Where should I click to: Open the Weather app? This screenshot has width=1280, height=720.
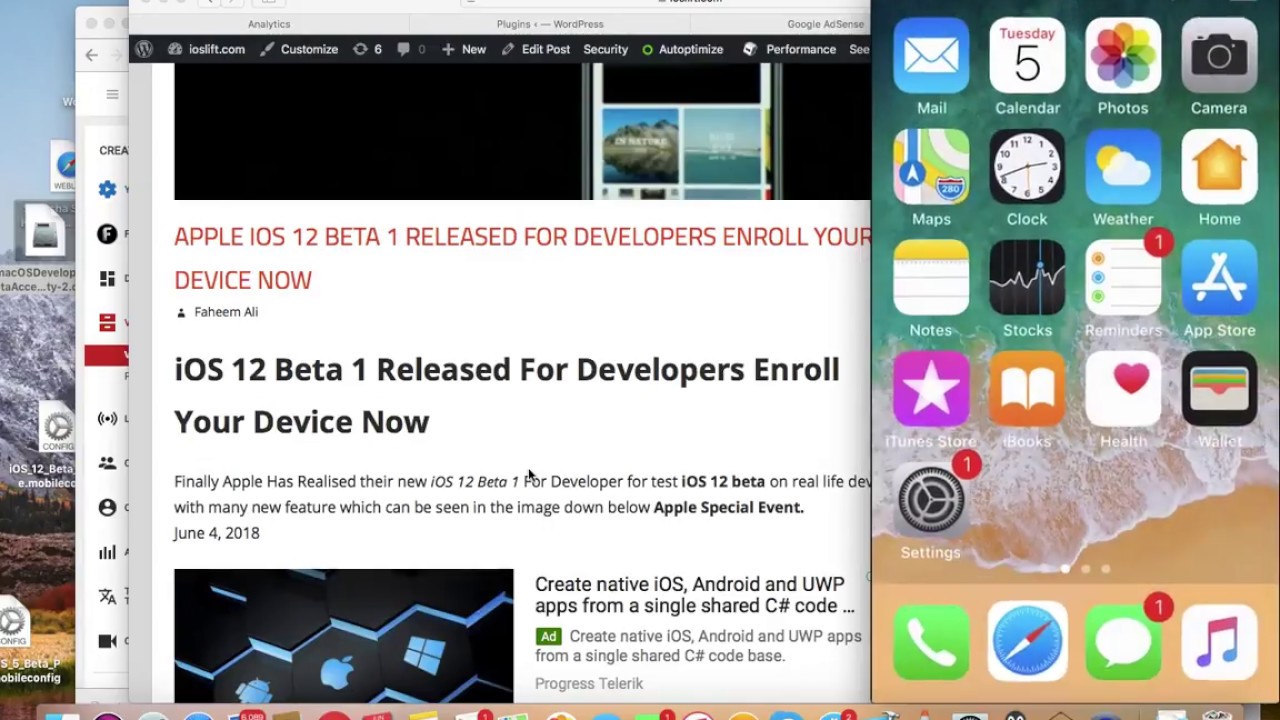[1123, 166]
